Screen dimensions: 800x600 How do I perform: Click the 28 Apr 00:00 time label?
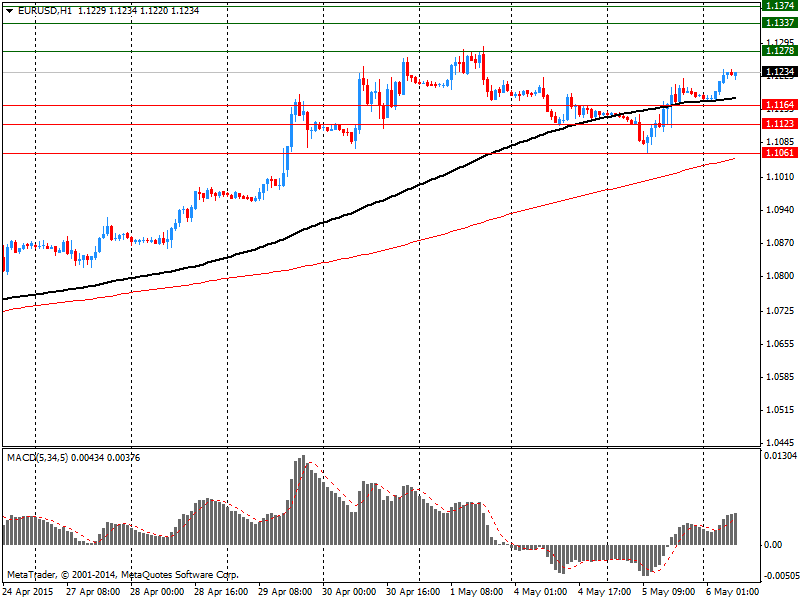(x=157, y=592)
